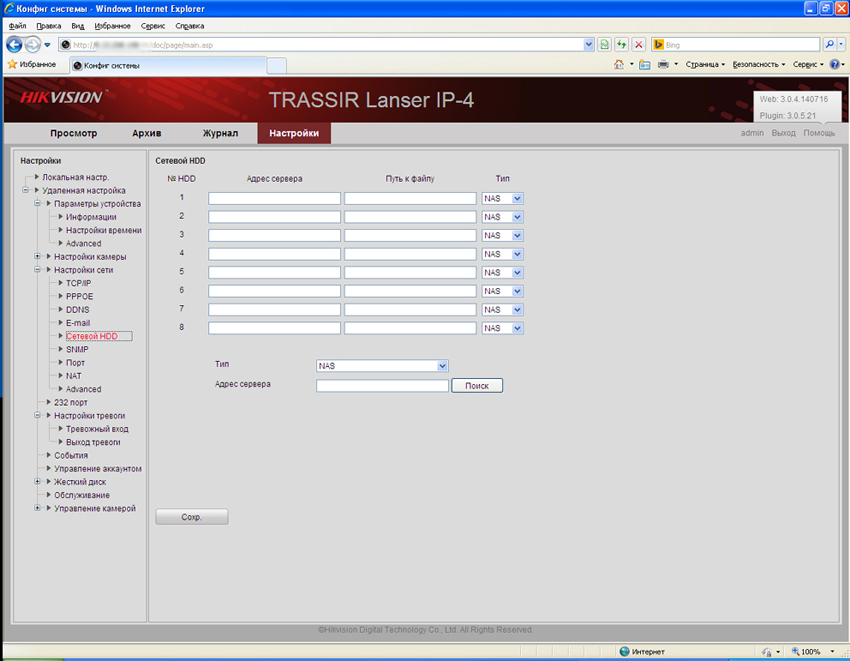The image size is (850, 661).
Task: Open the Файл menu
Action: [x=17, y=25]
